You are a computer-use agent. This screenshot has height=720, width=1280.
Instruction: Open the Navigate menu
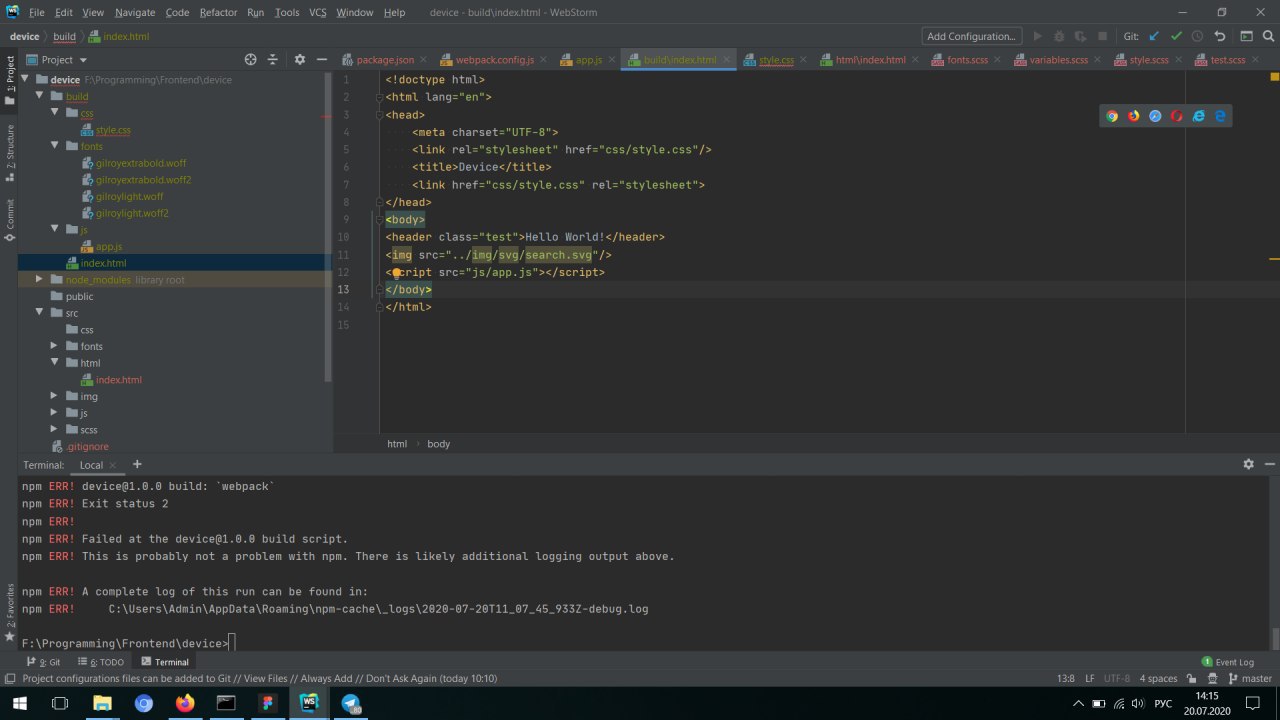pos(135,12)
